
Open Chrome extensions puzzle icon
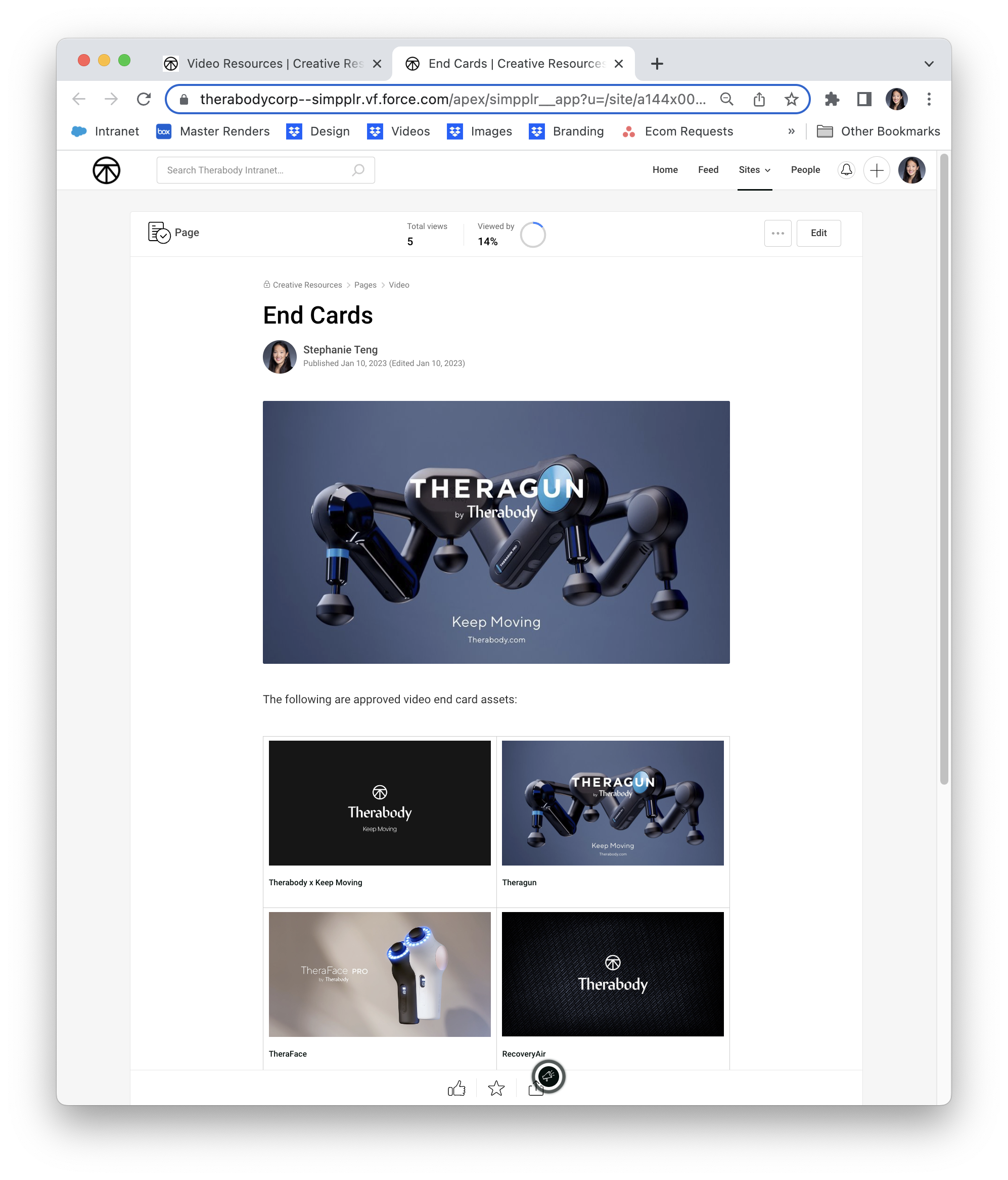(x=832, y=99)
